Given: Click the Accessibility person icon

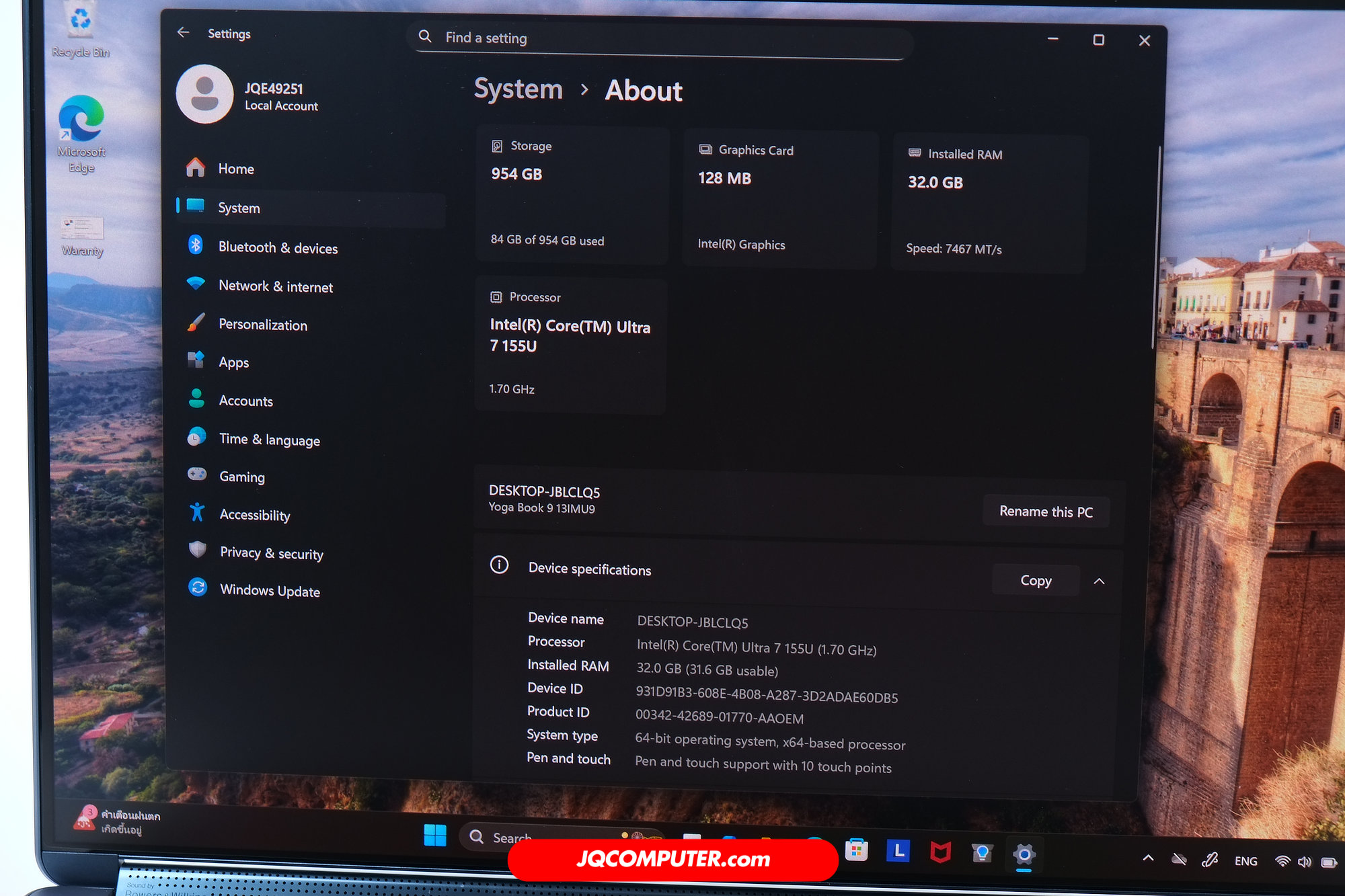Looking at the screenshot, I should (x=197, y=512).
